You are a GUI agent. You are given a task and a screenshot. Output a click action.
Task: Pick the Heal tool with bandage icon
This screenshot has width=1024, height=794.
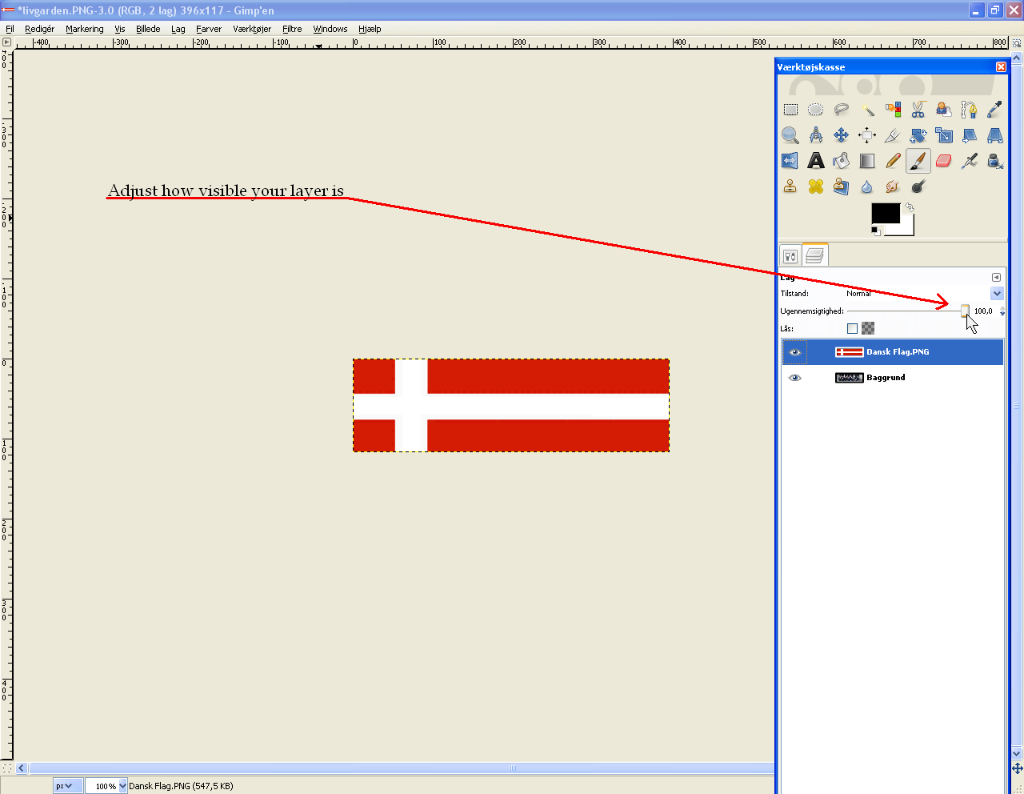point(816,186)
